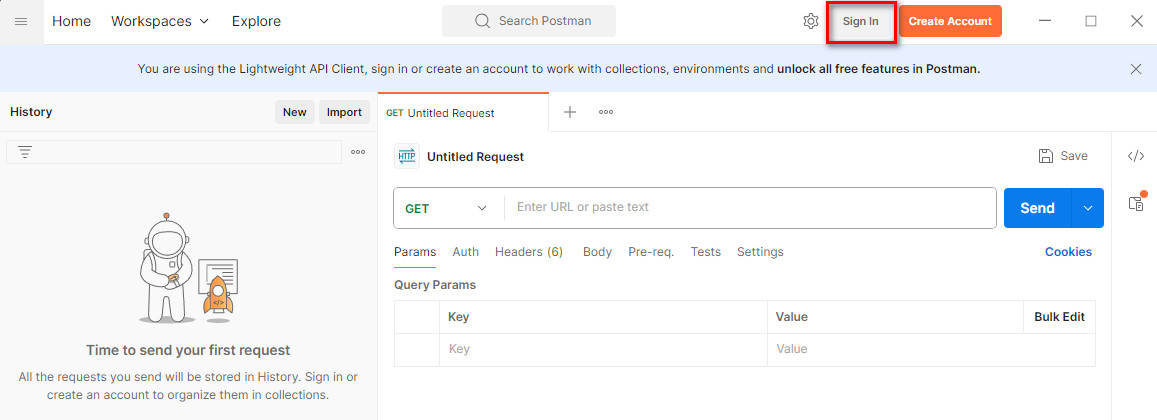Screen dimensions: 1157x420
Task: Click the Import button
Action: (x=345, y=112)
